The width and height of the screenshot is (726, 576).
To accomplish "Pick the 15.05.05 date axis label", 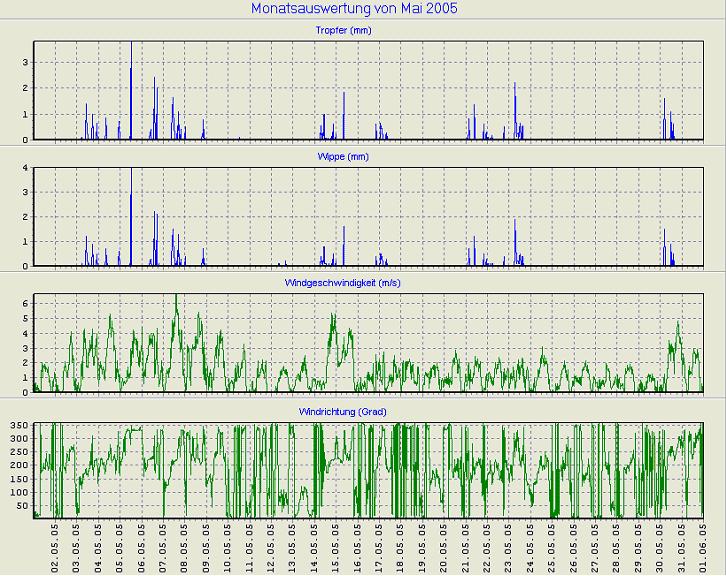I will coord(336,547).
